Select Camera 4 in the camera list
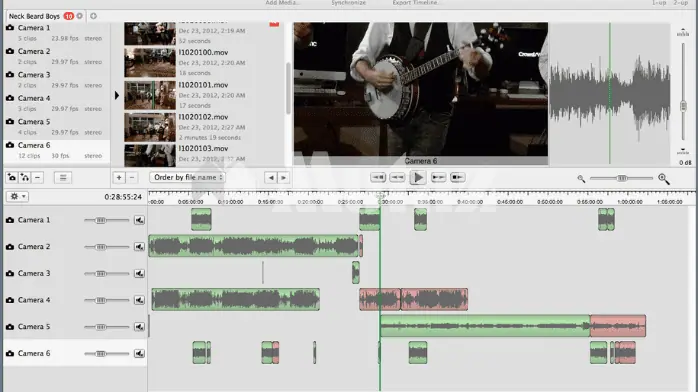Image resolution: width=698 pixels, height=392 pixels. (57, 103)
